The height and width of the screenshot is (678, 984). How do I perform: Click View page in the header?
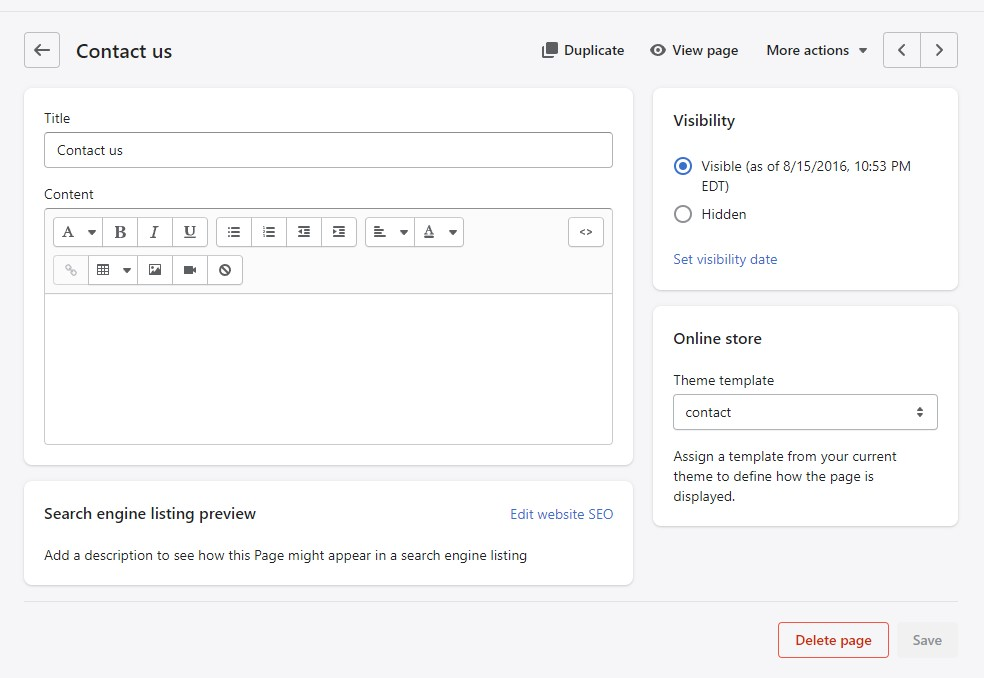(694, 50)
